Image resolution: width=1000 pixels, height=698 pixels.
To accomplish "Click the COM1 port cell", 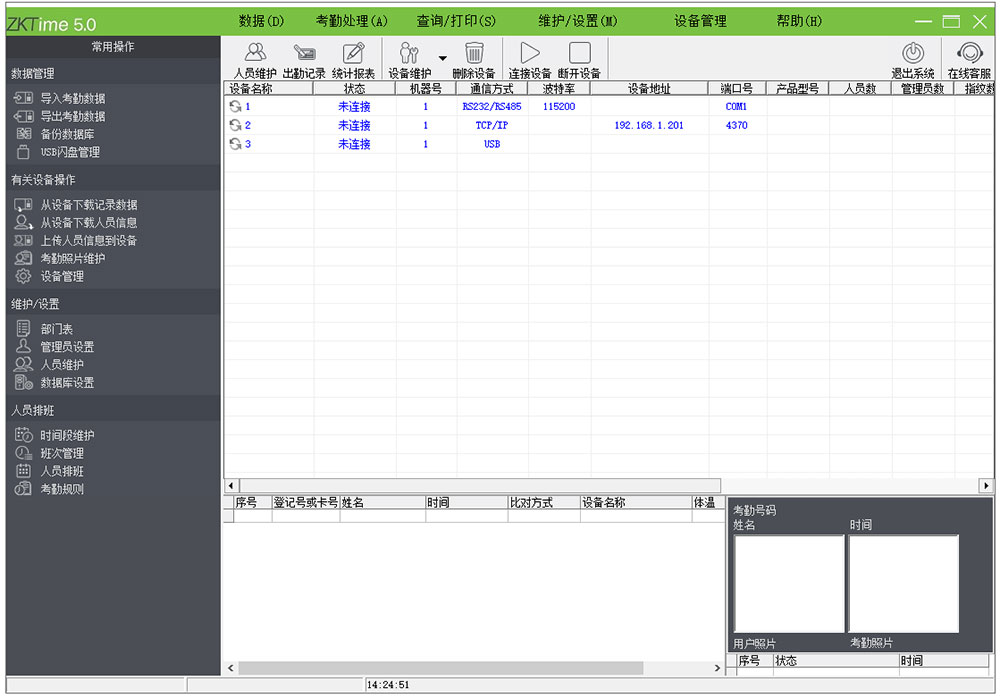I will (x=736, y=107).
